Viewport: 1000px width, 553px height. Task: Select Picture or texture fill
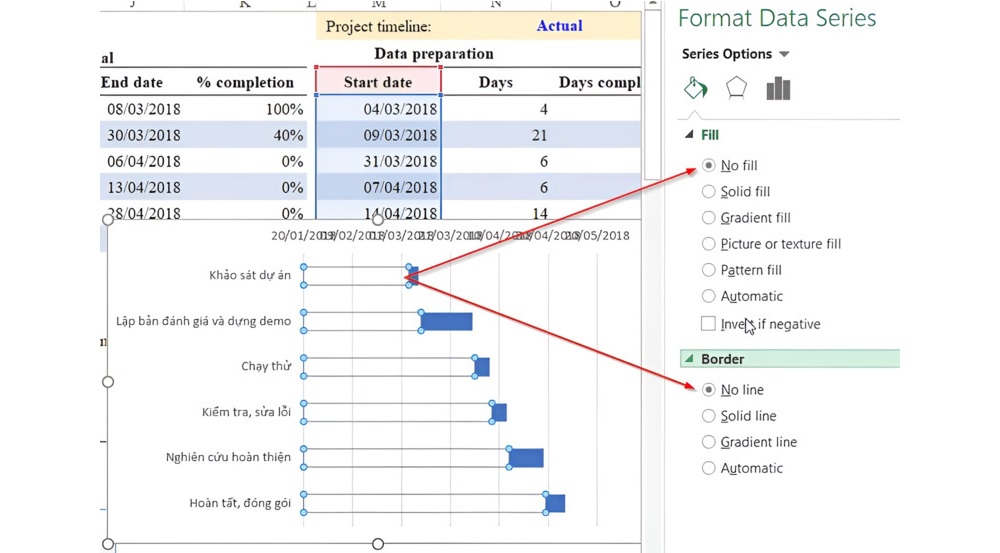click(x=708, y=243)
